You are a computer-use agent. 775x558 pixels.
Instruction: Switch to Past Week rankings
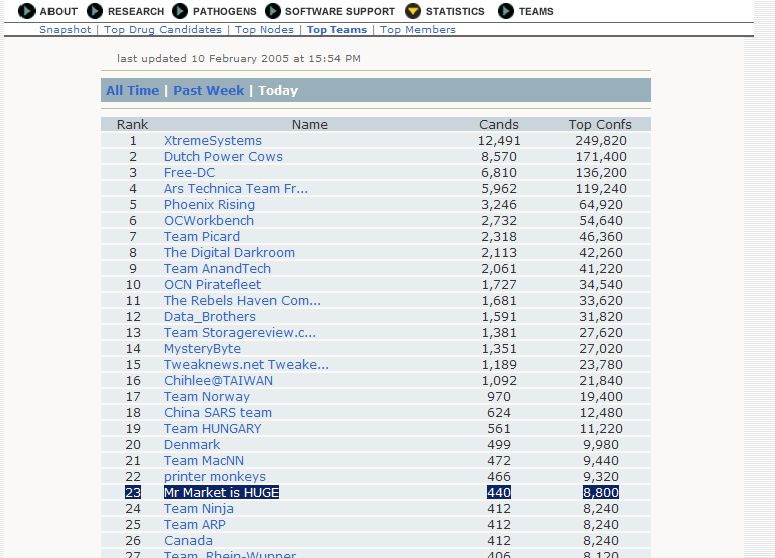coord(208,91)
